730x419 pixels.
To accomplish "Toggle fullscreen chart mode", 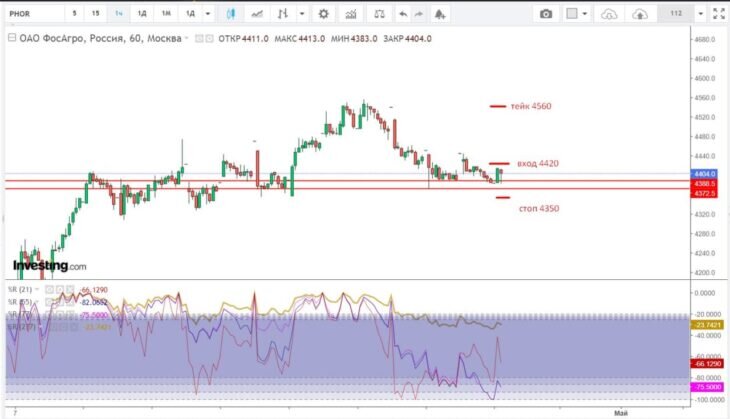I will [x=719, y=14].
